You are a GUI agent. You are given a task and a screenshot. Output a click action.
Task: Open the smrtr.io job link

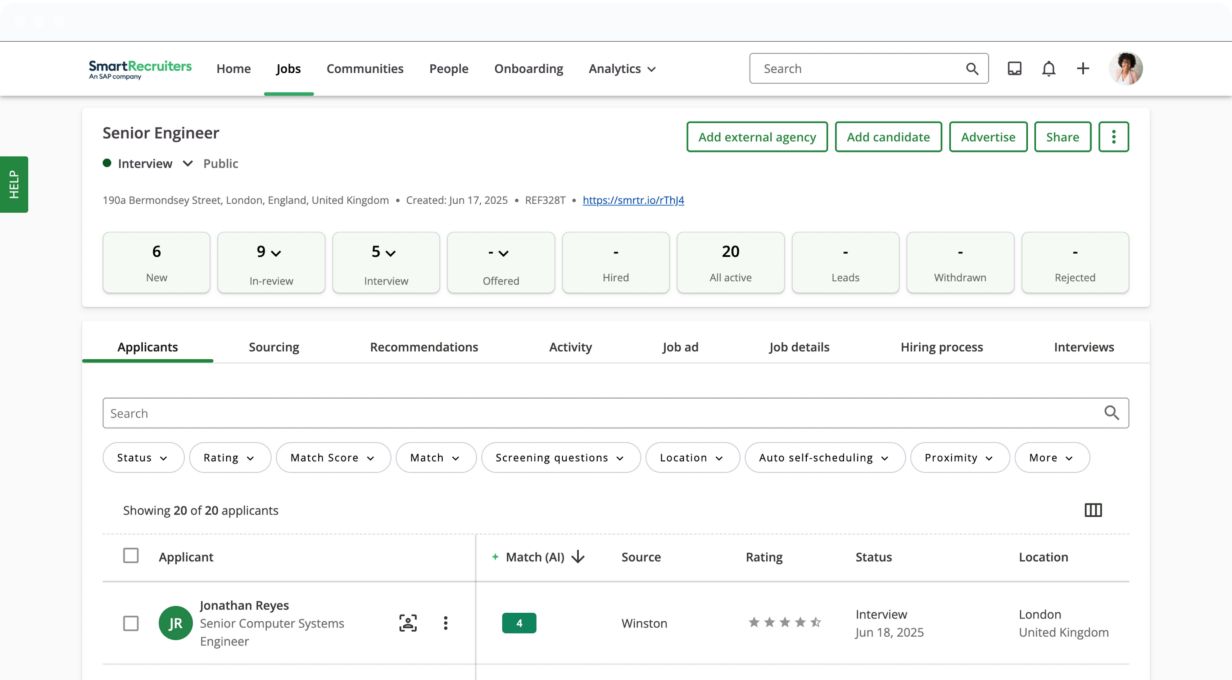pyautogui.click(x=633, y=200)
